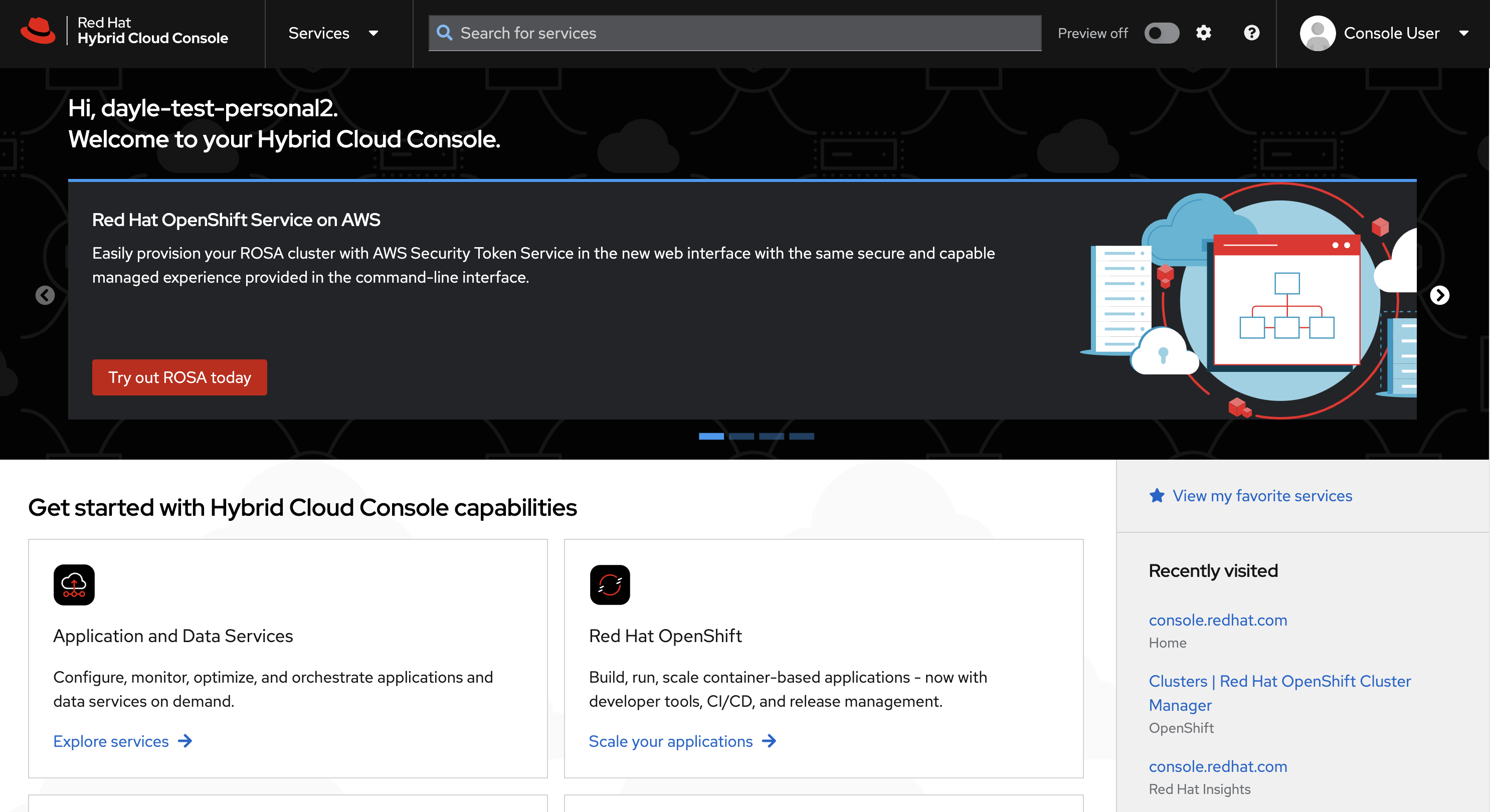Toggle the Preview off switch

click(x=1162, y=33)
